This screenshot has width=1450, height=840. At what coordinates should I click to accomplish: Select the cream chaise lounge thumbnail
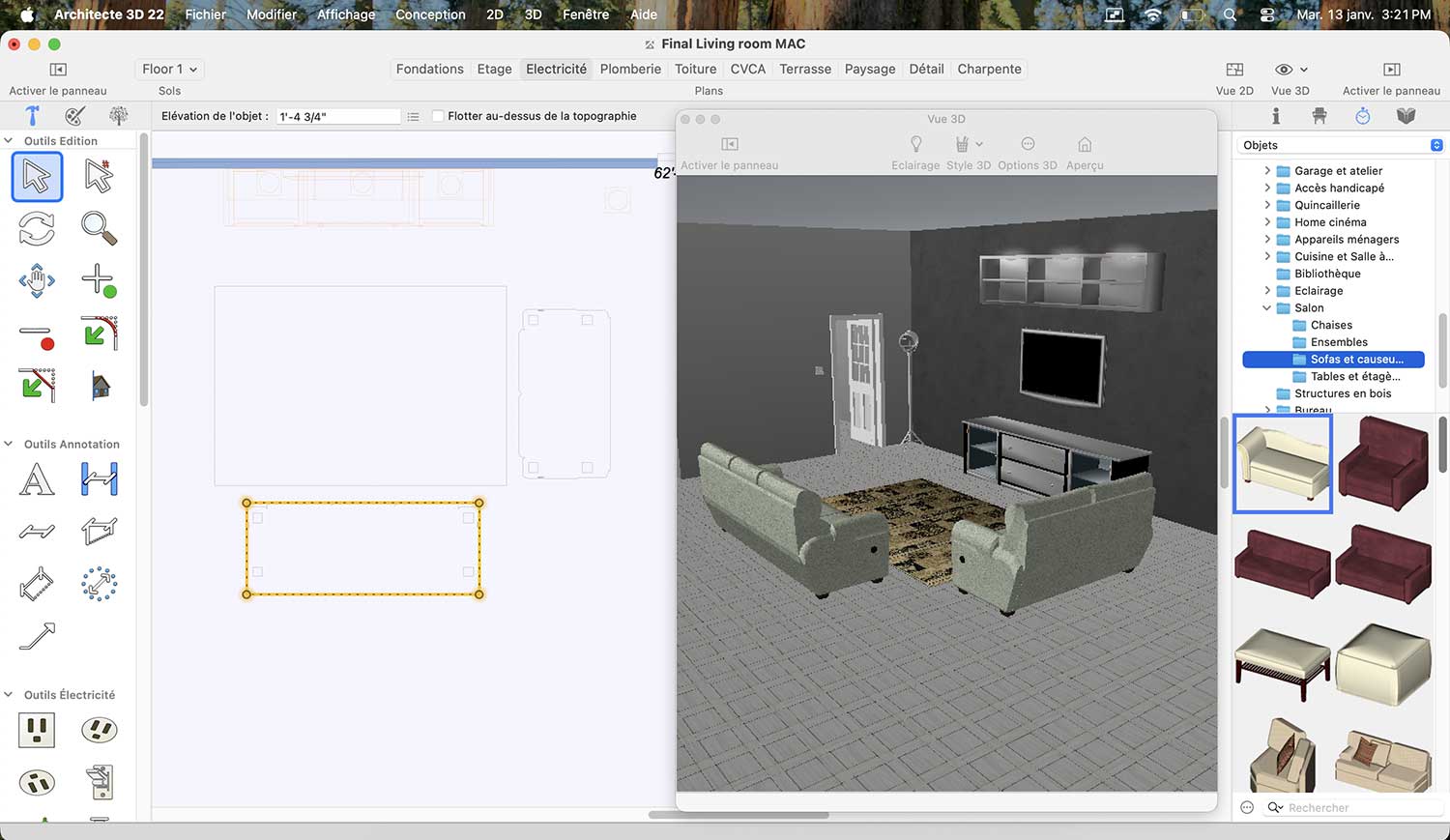pos(1283,464)
